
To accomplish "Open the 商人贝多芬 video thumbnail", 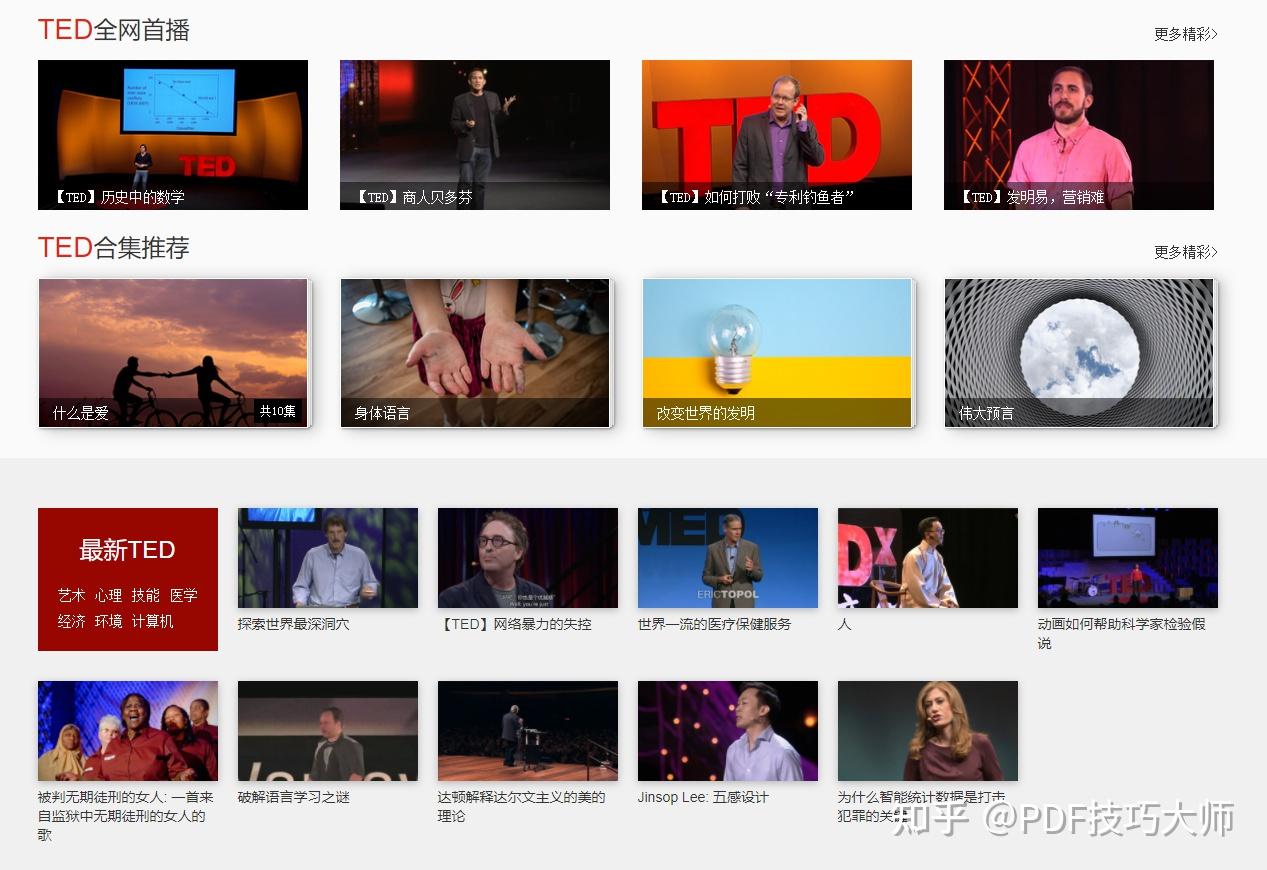I will pos(475,135).
